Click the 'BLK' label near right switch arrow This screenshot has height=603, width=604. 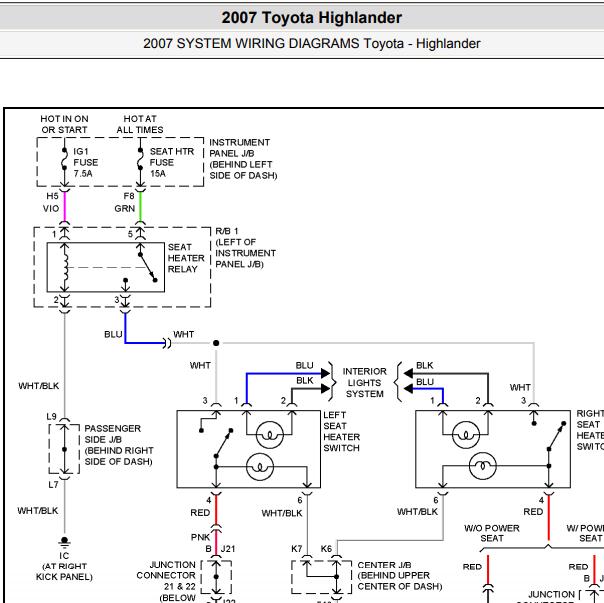click(425, 365)
